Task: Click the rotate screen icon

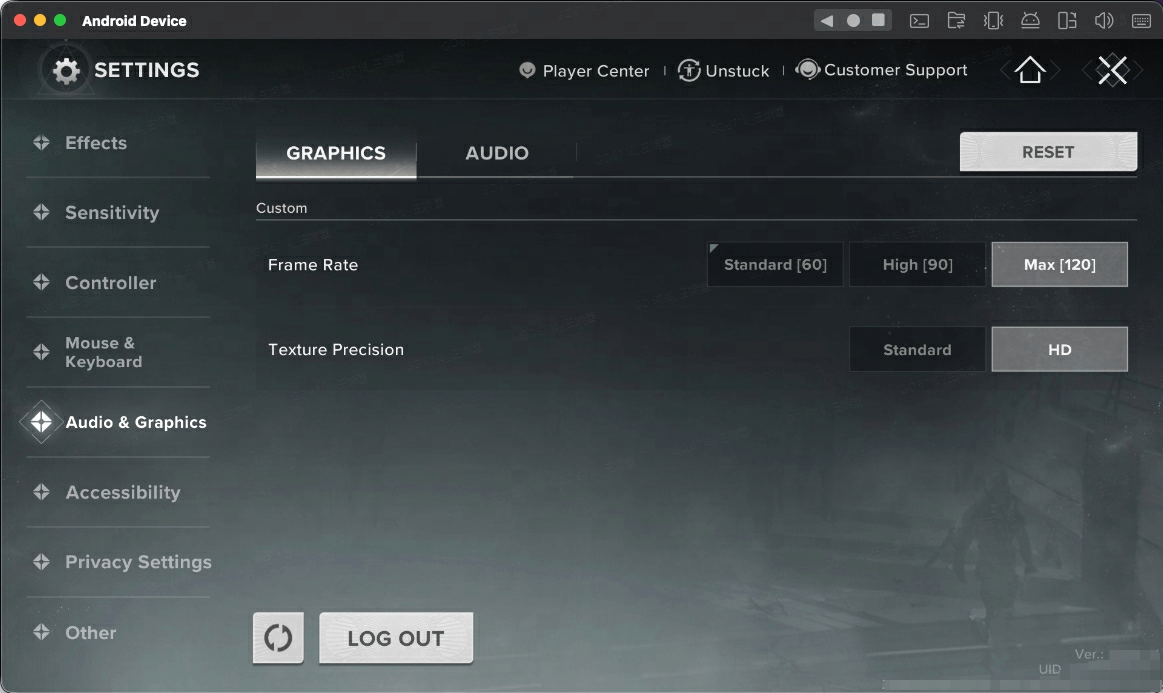Action: point(1067,20)
